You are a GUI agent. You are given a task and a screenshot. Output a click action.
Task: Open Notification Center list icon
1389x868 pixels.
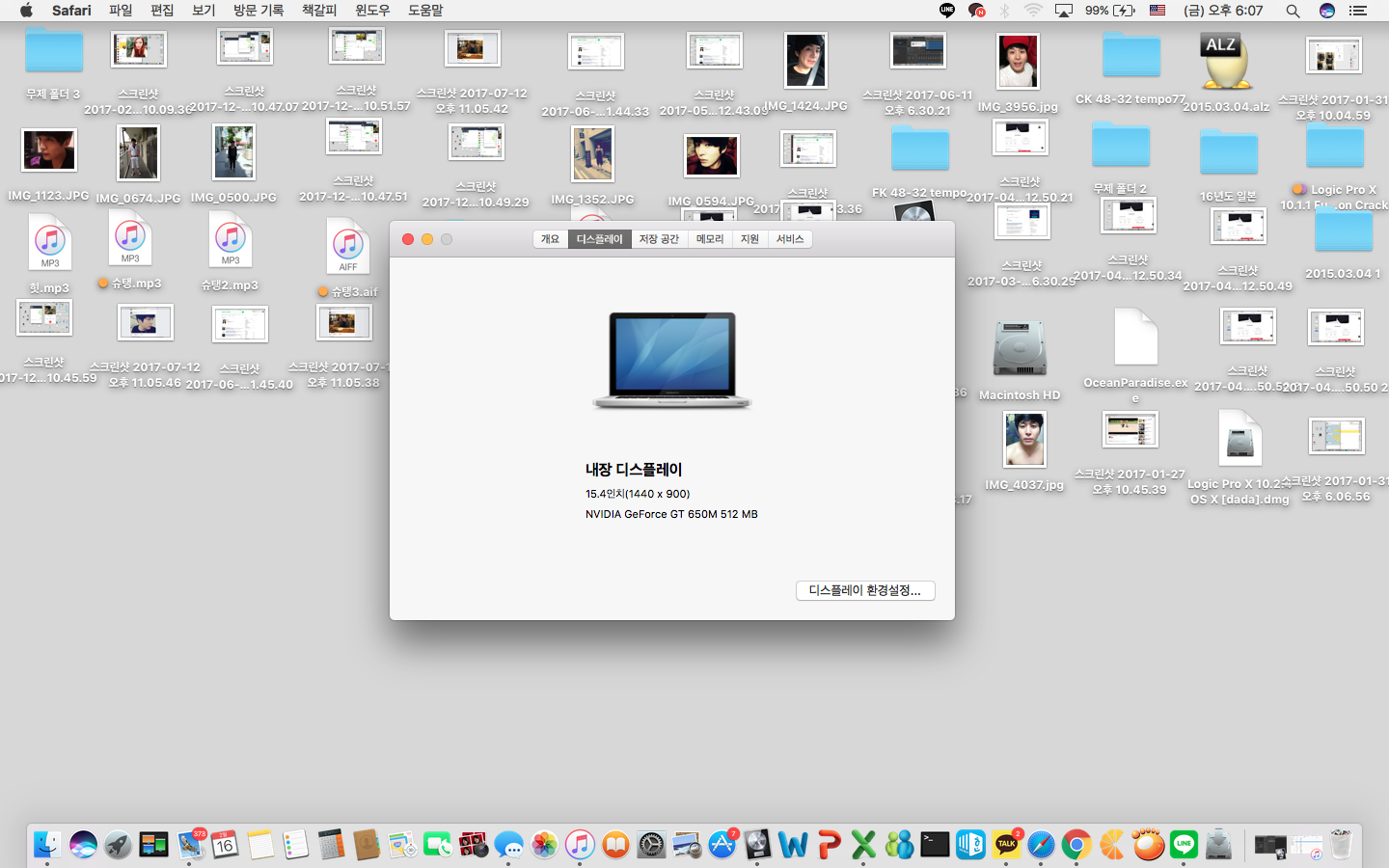pos(1358,11)
